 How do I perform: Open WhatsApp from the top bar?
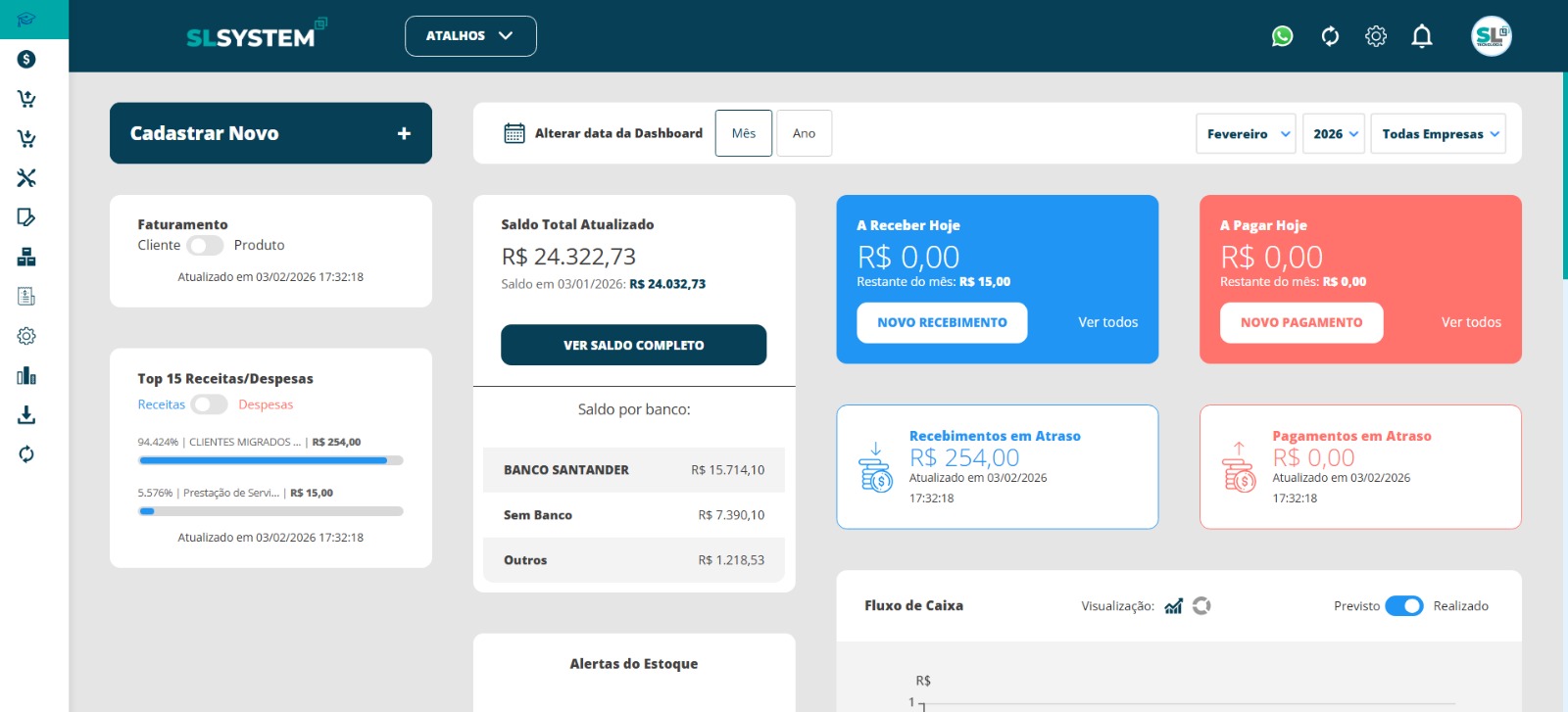1282,36
